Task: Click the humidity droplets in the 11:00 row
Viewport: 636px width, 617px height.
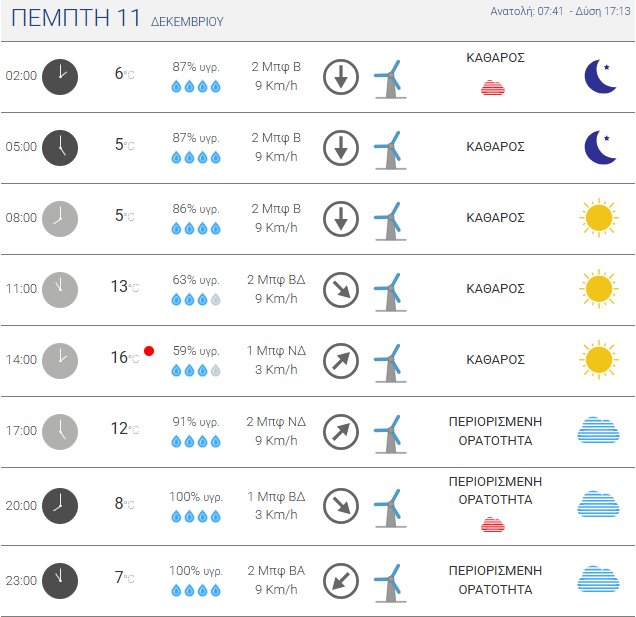Action: pos(196,299)
